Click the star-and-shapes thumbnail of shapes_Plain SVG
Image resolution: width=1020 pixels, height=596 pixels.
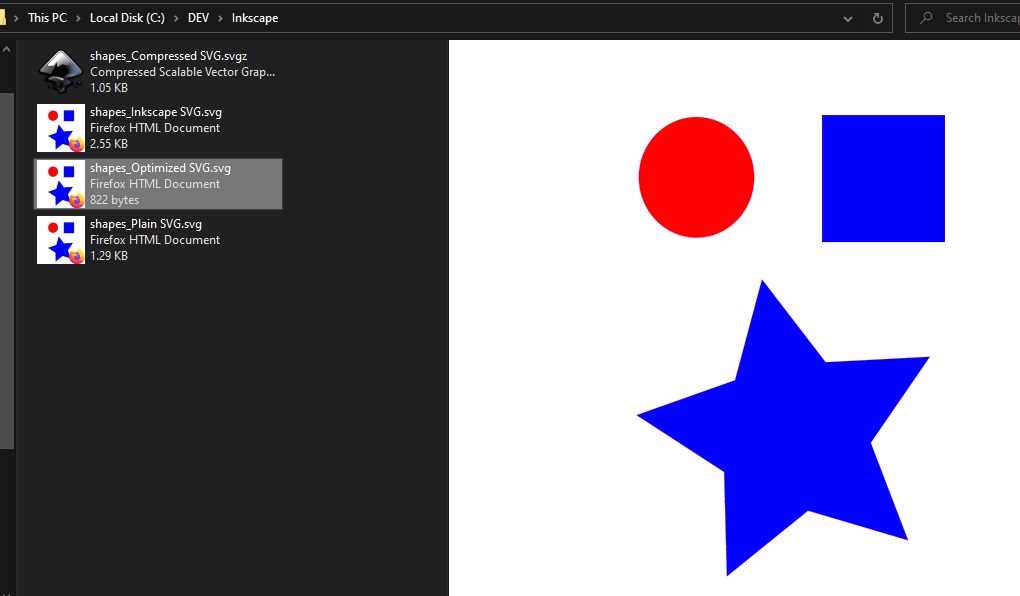coord(60,239)
